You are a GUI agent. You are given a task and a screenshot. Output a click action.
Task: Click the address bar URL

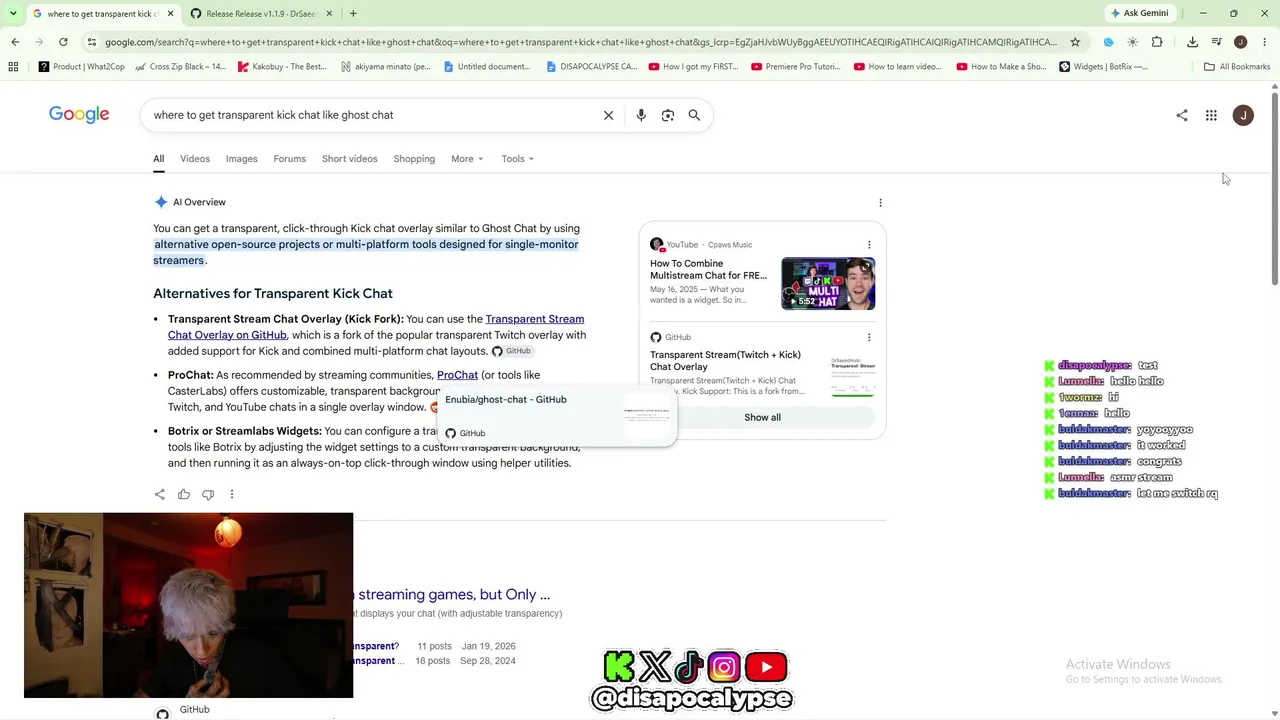580,42
